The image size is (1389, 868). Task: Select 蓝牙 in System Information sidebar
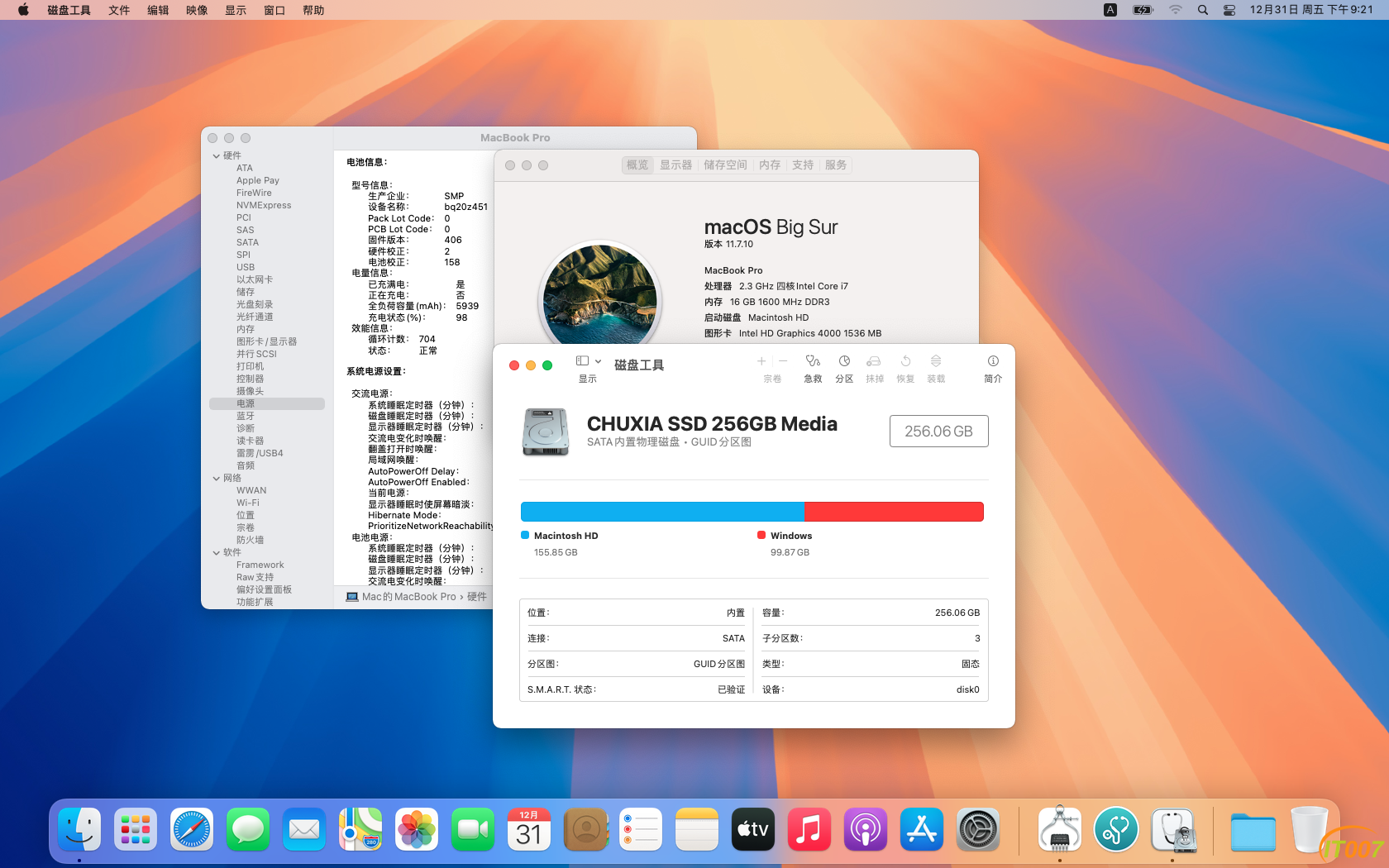point(246,416)
